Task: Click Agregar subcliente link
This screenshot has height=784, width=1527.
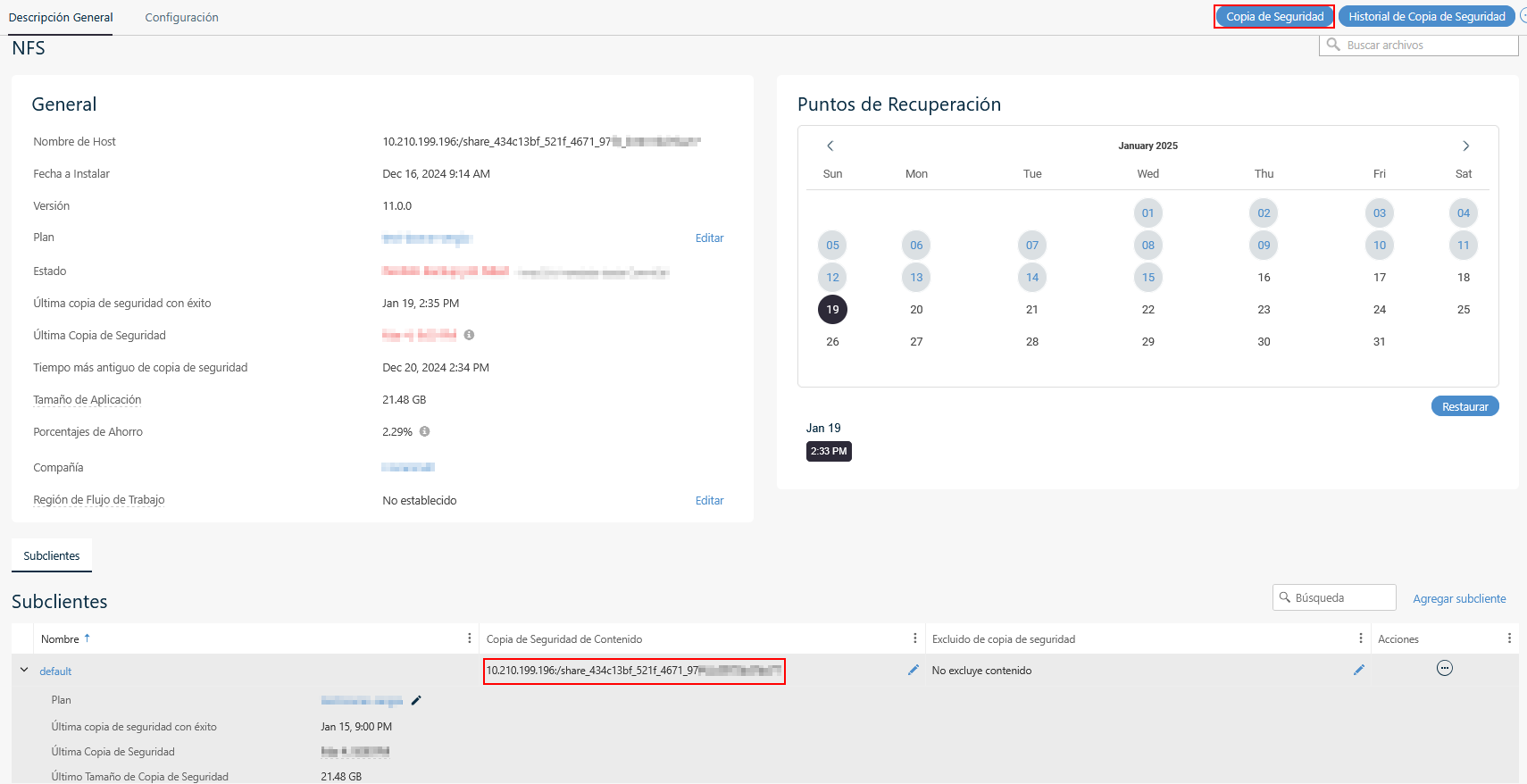Action: [1459, 598]
